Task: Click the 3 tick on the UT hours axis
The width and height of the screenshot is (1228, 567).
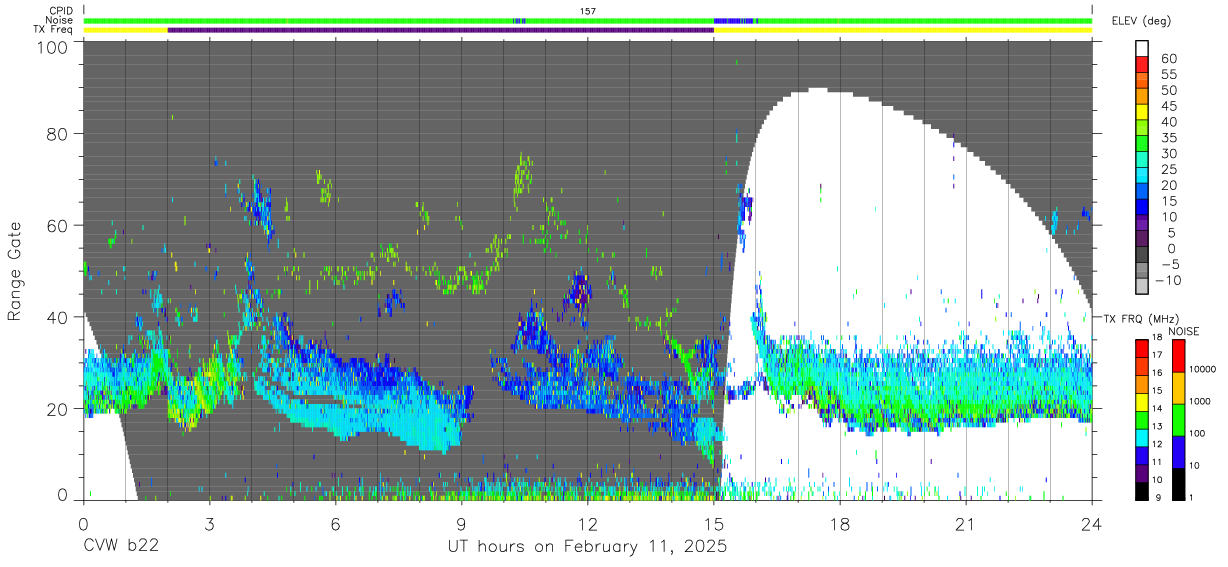Action: tap(209, 524)
